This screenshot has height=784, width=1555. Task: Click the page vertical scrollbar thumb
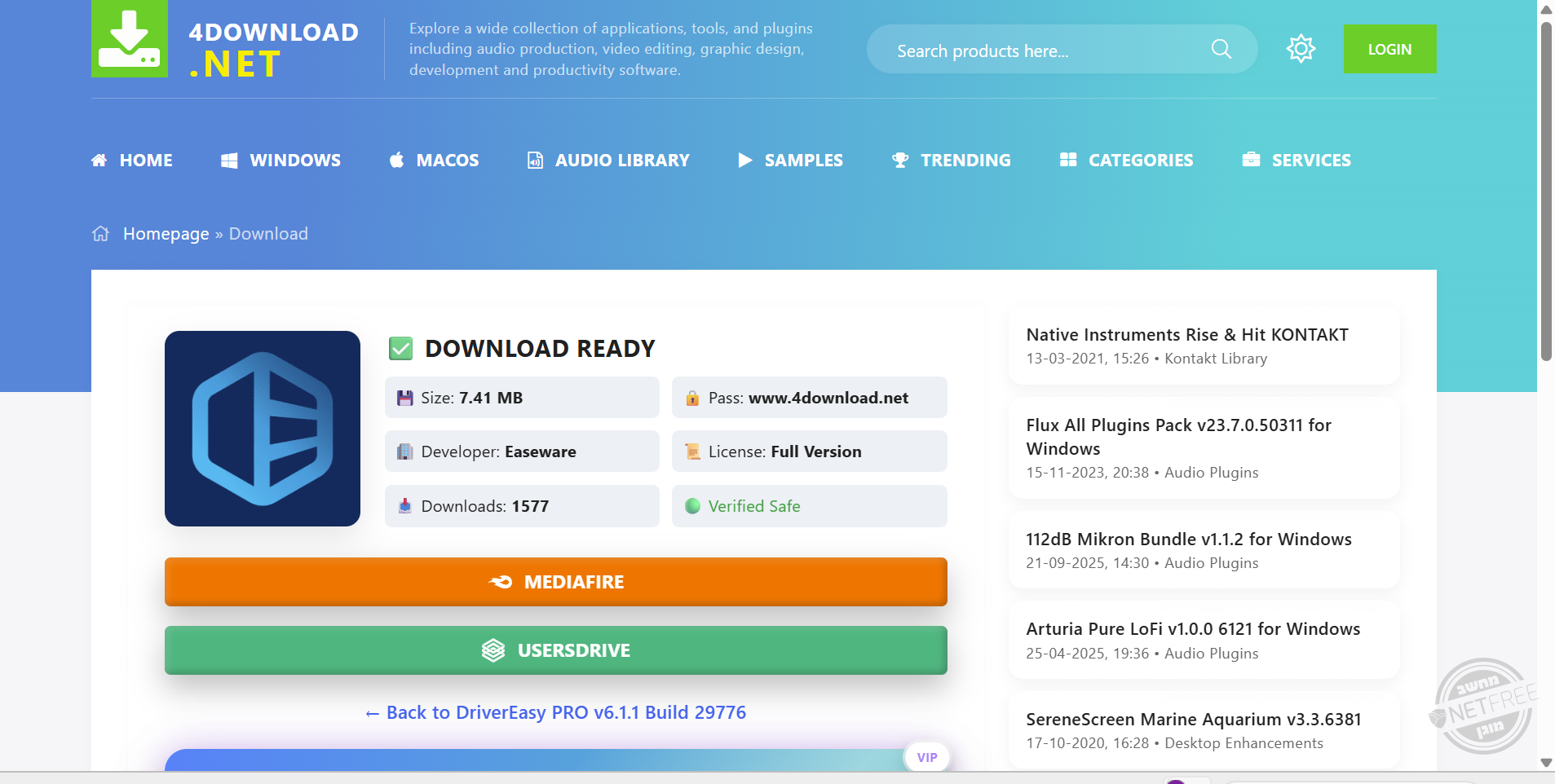coord(1546,192)
